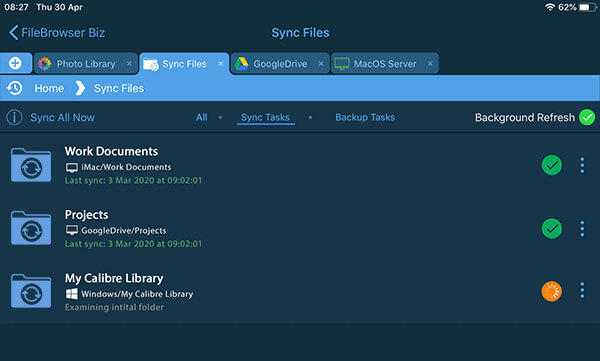Click the iMac/Work Documents path text

pos(126,167)
